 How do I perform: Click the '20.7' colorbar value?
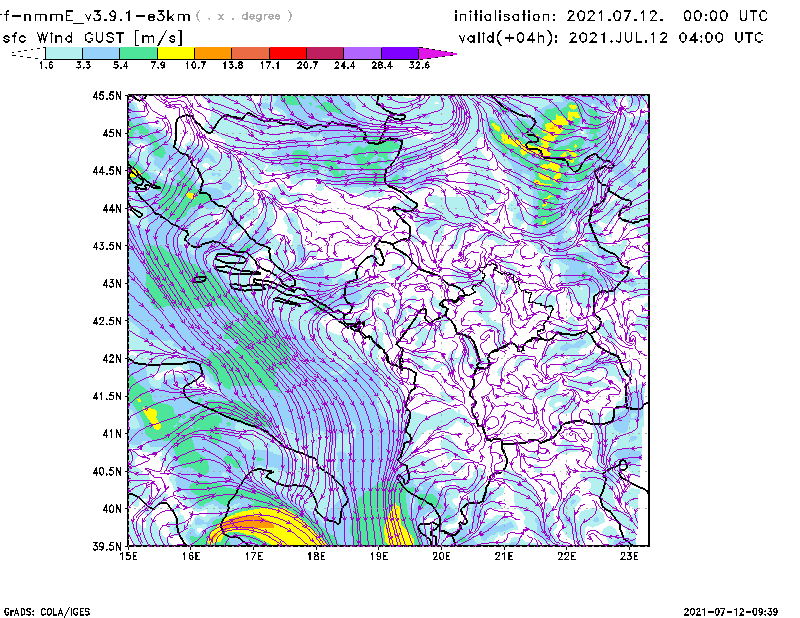tap(307, 65)
